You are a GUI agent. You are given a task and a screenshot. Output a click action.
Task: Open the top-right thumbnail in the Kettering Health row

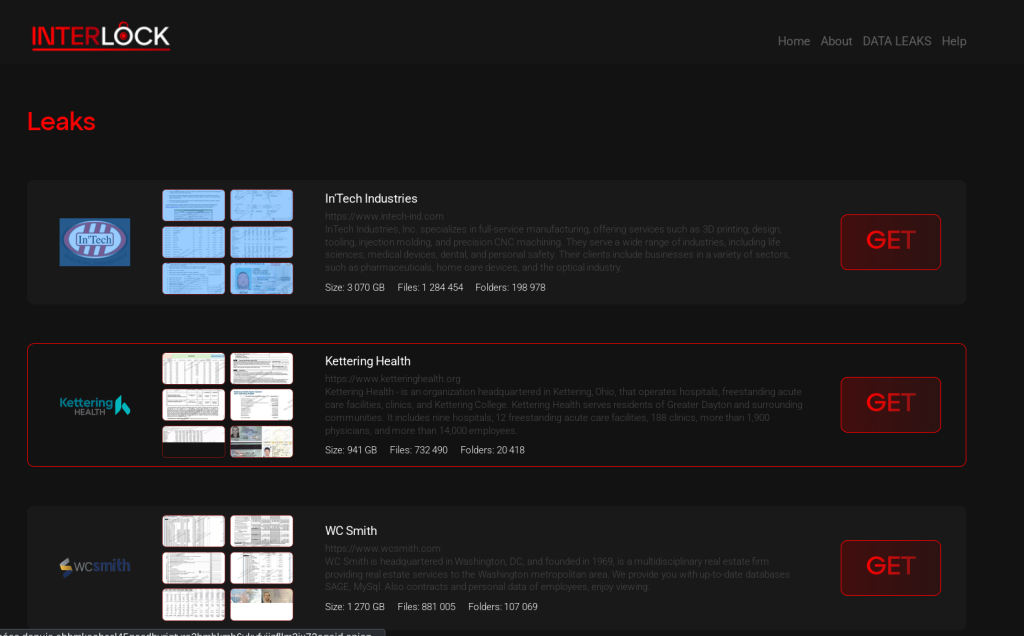(x=261, y=369)
